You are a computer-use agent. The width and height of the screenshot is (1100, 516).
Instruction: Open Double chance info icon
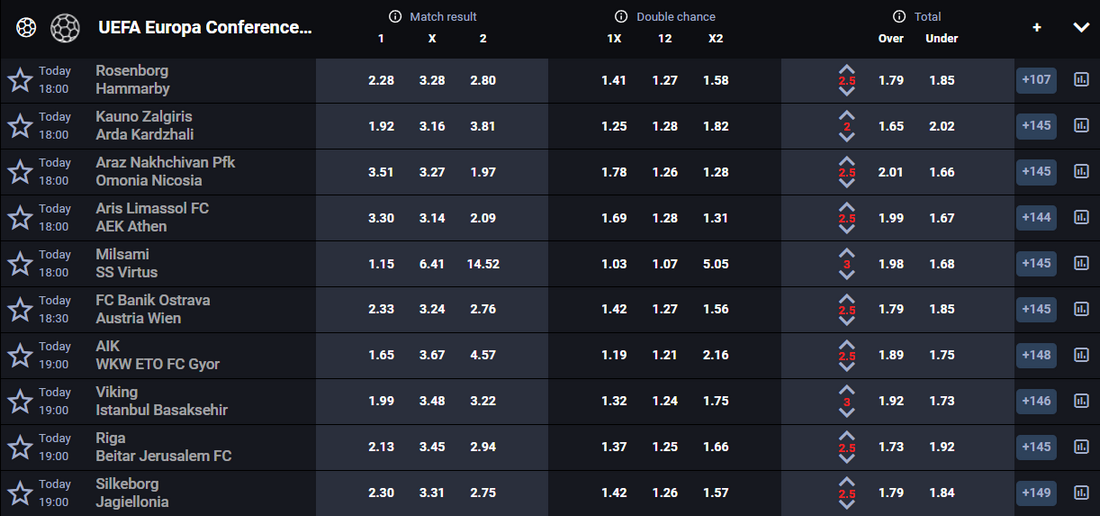pos(621,16)
